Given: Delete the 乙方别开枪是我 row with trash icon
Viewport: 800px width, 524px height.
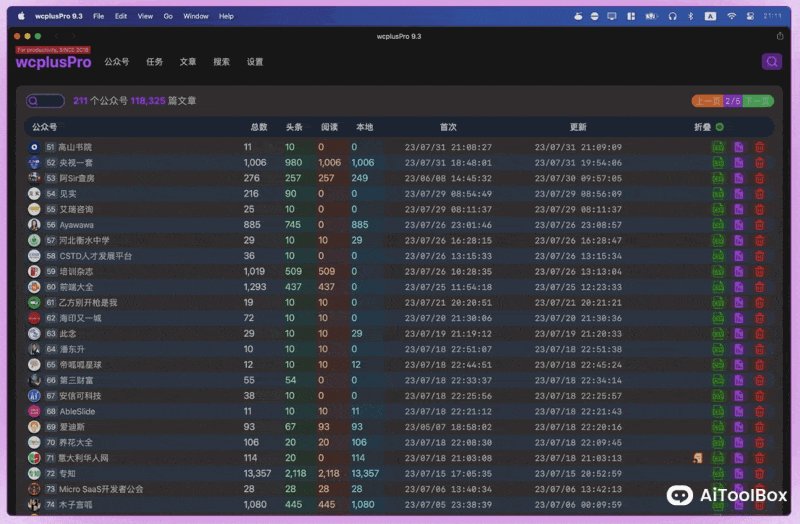Looking at the screenshot, I should pos(759,303).
